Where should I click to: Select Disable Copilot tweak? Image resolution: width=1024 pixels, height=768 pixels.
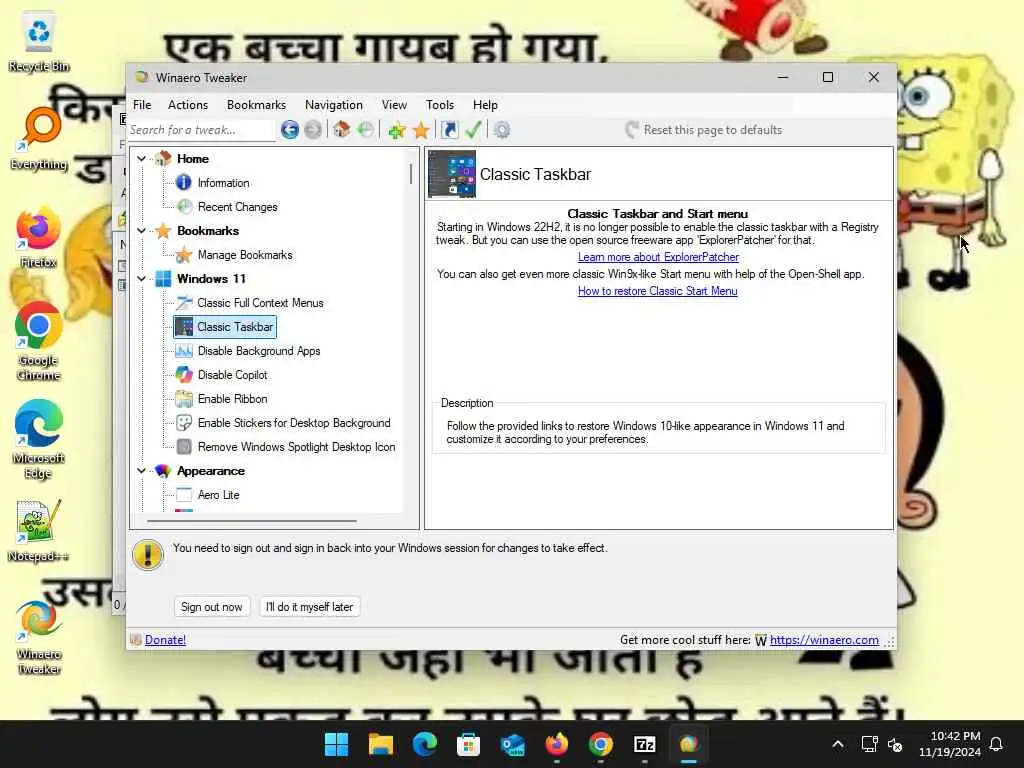point(232,375)
